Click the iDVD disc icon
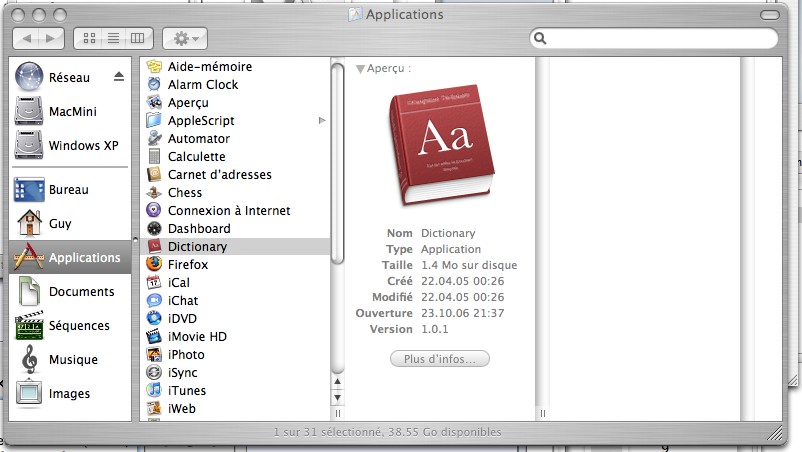This screenshot has width=802, height=452. pyautogui.click(x=154, y=319)
